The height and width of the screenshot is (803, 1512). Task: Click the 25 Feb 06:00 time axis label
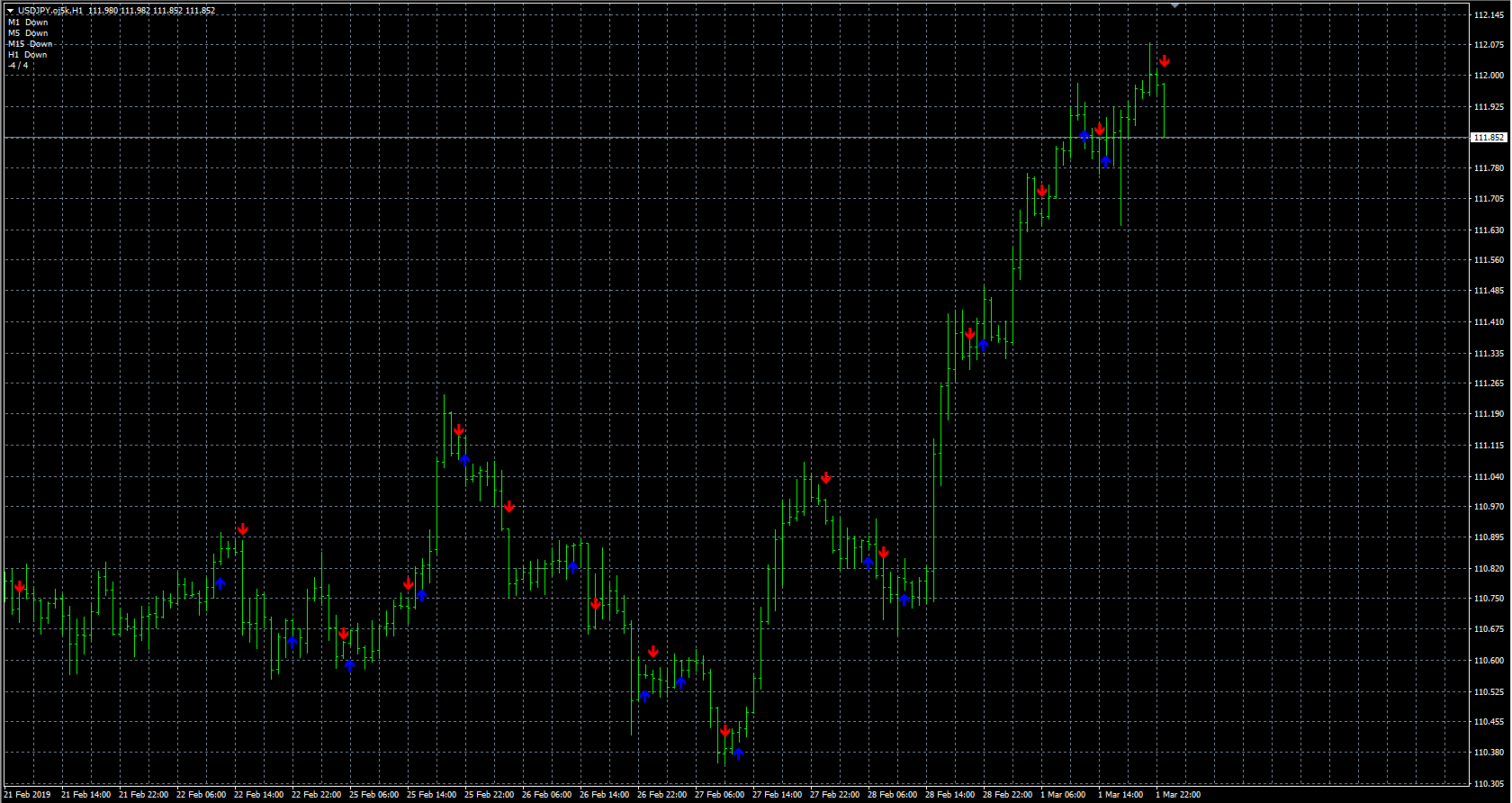373,795
